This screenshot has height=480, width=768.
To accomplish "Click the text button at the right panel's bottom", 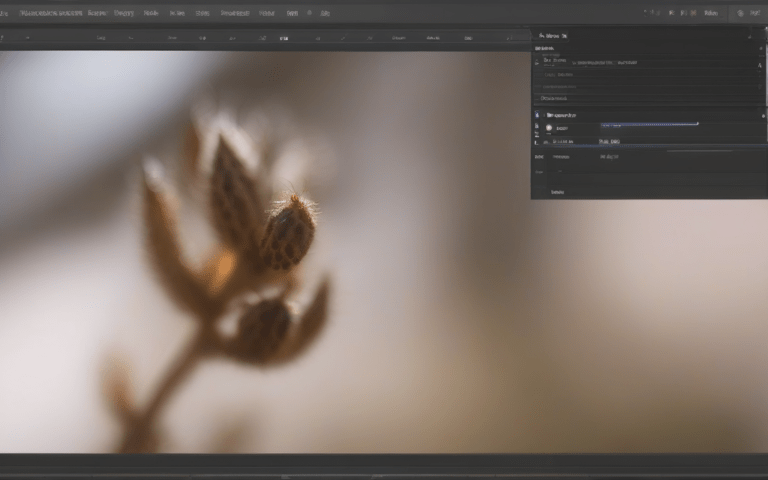I will coord(557,191).
